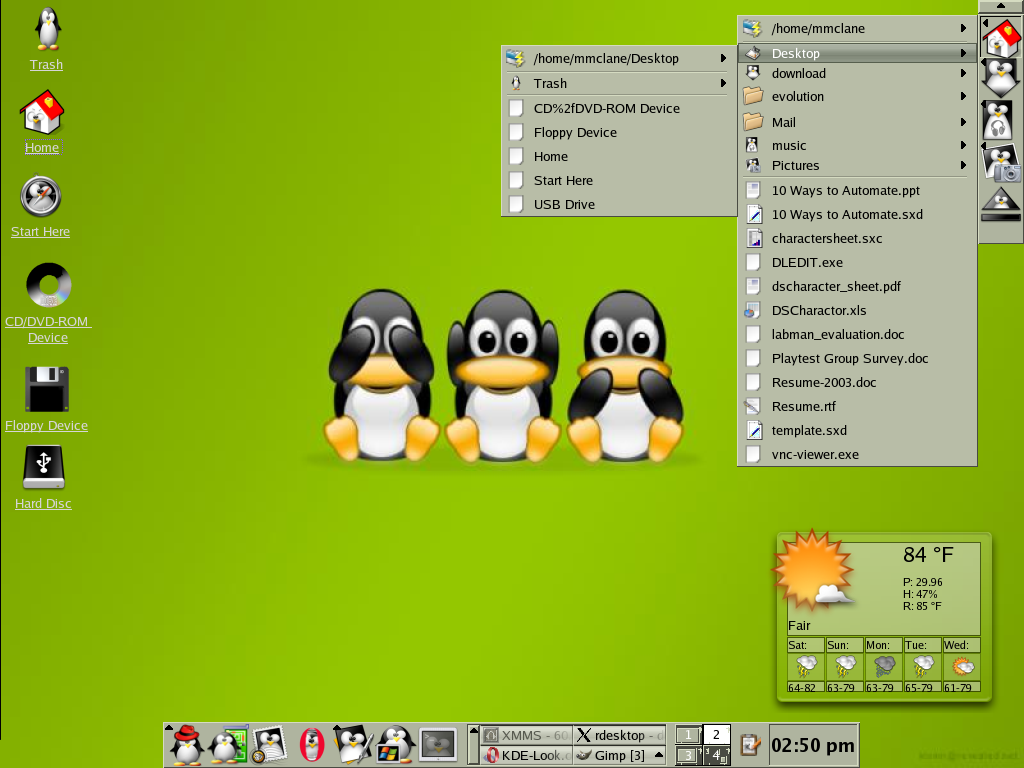Expand the Trash submenu in the Desktop menu

pyautogui.click(x=618, y=83)
